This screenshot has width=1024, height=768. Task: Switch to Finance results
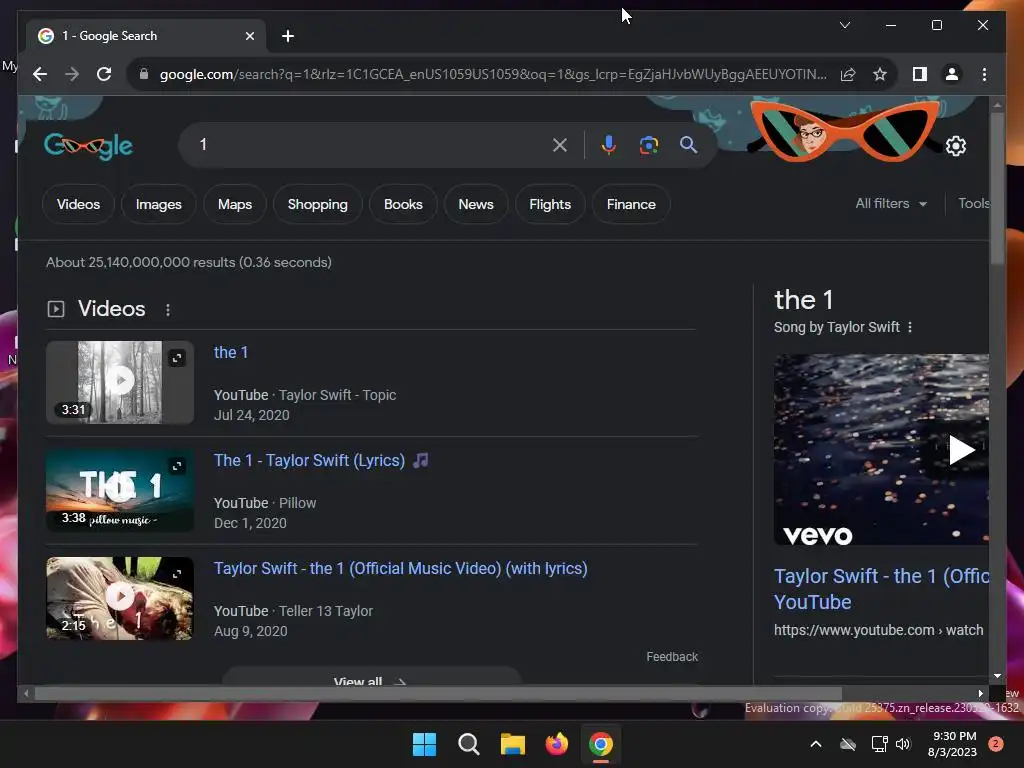point(631,204)
